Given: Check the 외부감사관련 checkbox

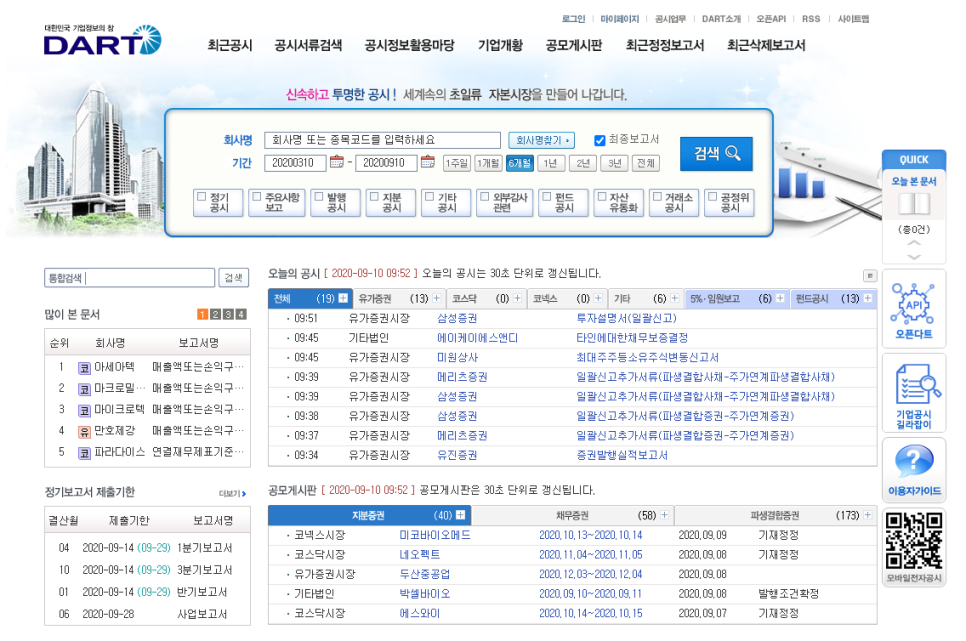Looking at the screenshot, I should [x=485, y=197].
